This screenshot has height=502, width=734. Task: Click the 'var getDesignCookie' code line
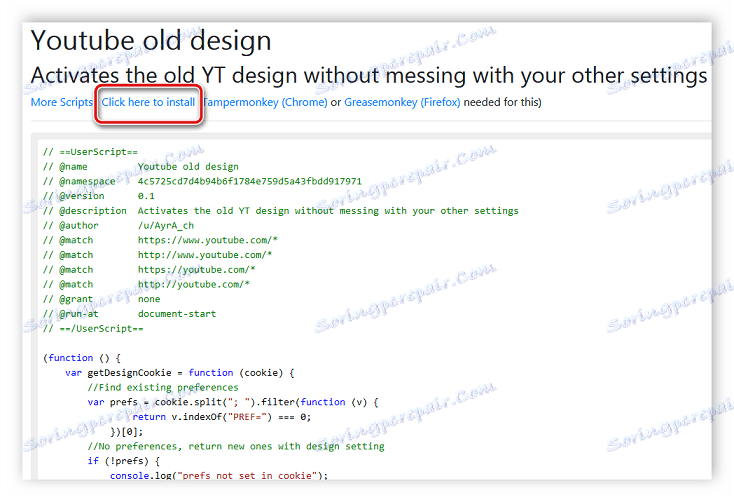pos(180,373)
